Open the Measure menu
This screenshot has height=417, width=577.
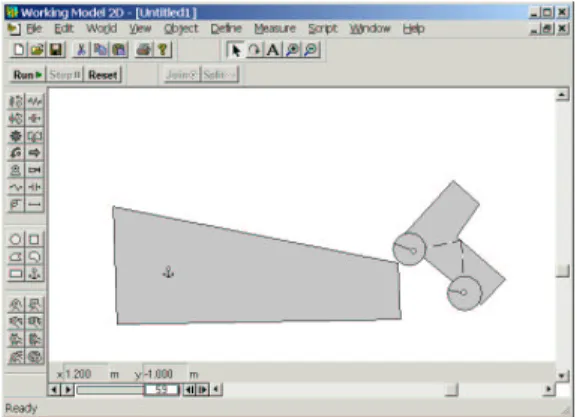(275, 29)
